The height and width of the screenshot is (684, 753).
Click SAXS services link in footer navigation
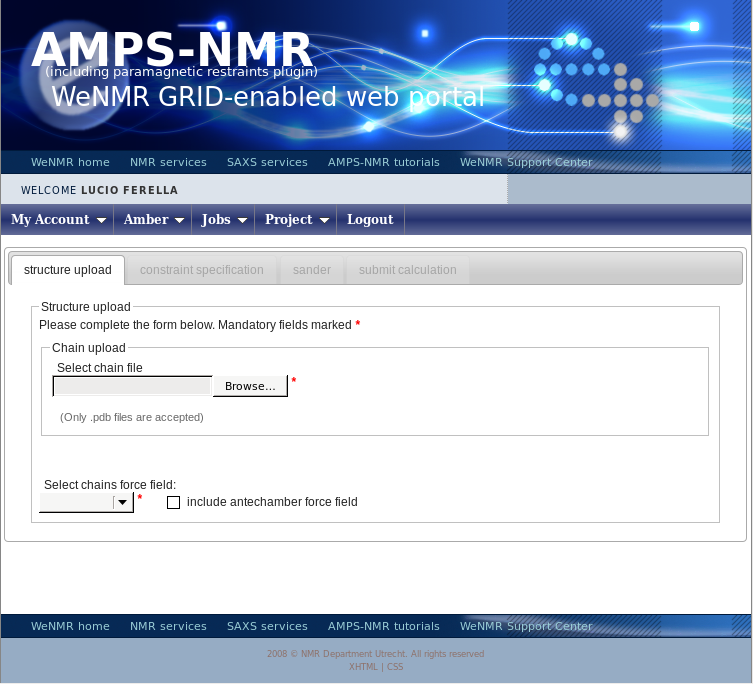click(x=267, y=626)
